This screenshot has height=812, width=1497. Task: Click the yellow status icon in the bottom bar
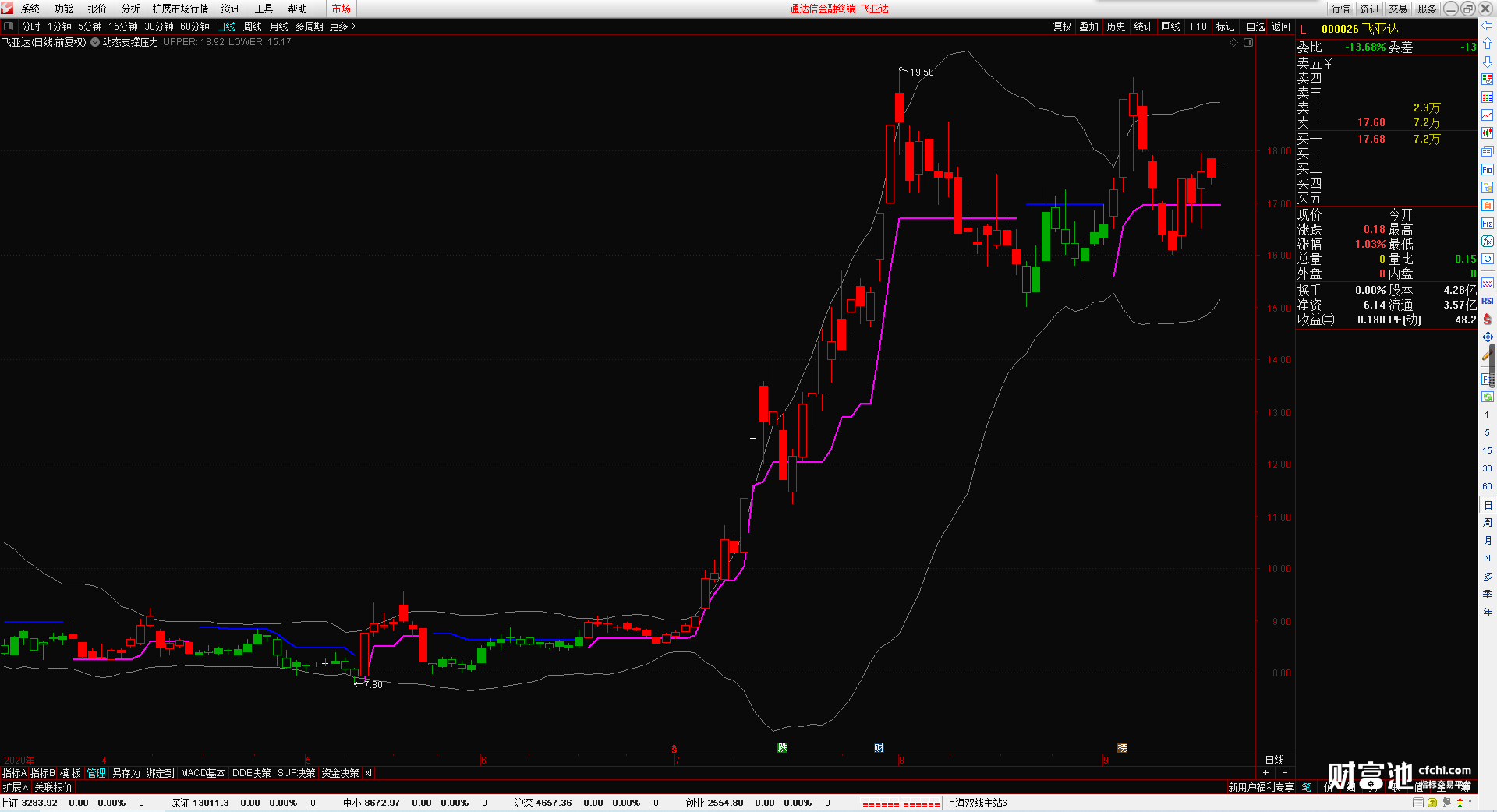tap(1432, 803)
